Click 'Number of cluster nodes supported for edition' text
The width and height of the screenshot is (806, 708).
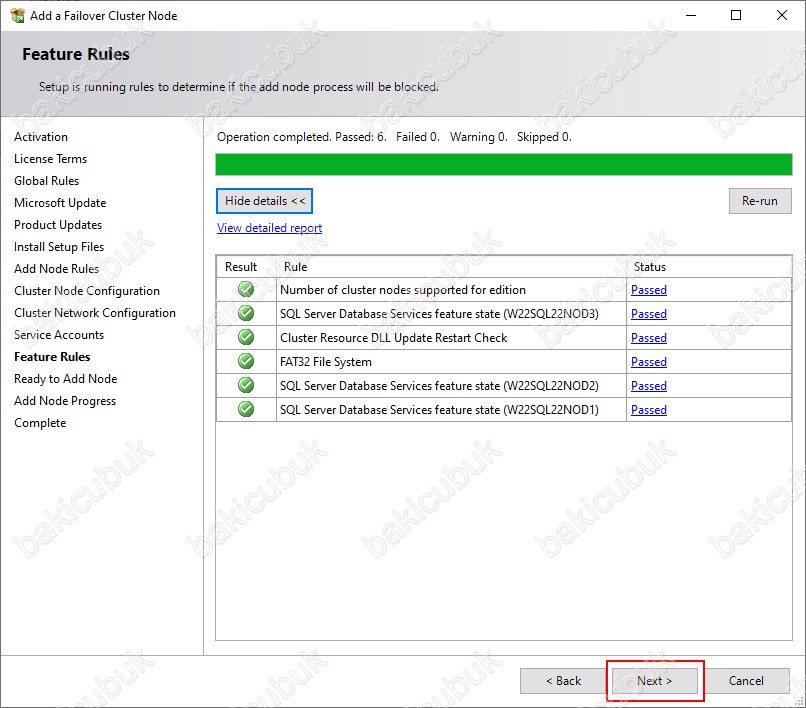point(403,290)
